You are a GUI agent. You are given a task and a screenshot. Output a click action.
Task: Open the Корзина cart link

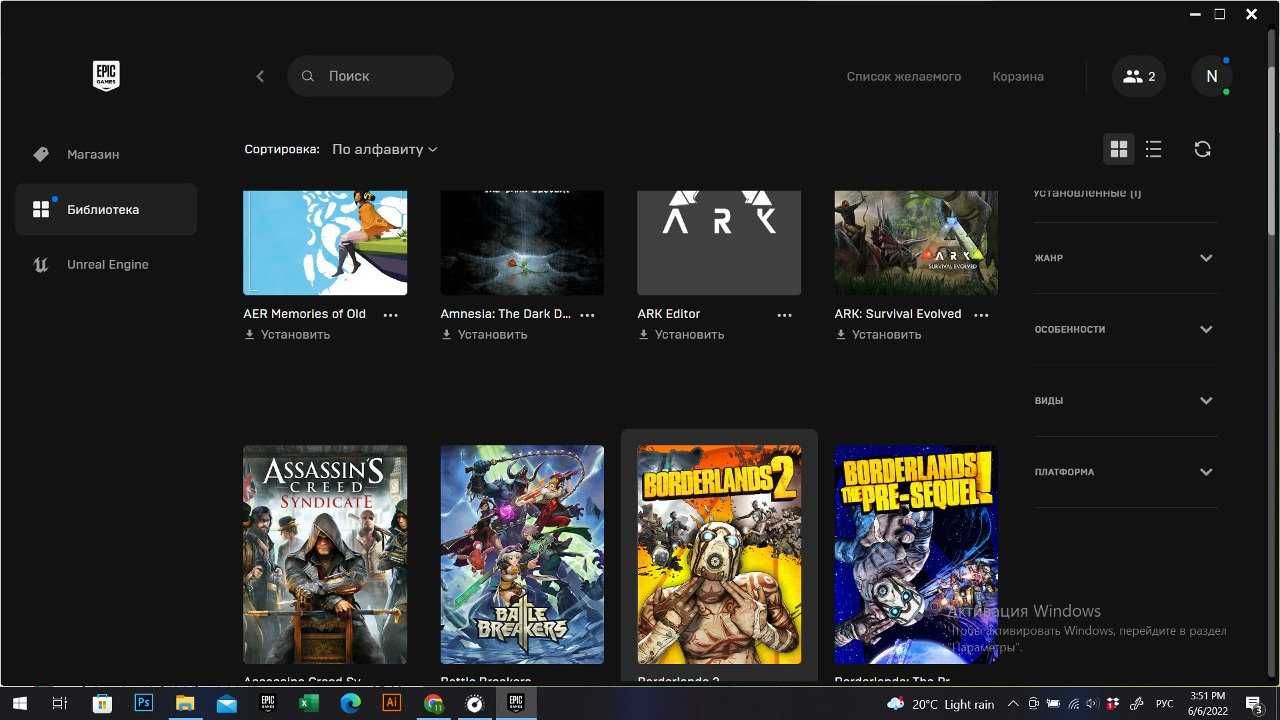1018,76
